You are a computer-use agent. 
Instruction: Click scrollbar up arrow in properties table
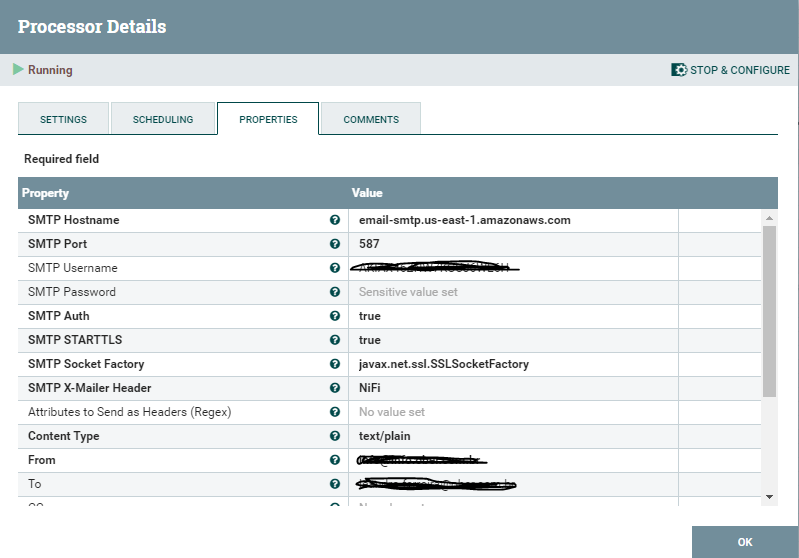click(769, 218)
